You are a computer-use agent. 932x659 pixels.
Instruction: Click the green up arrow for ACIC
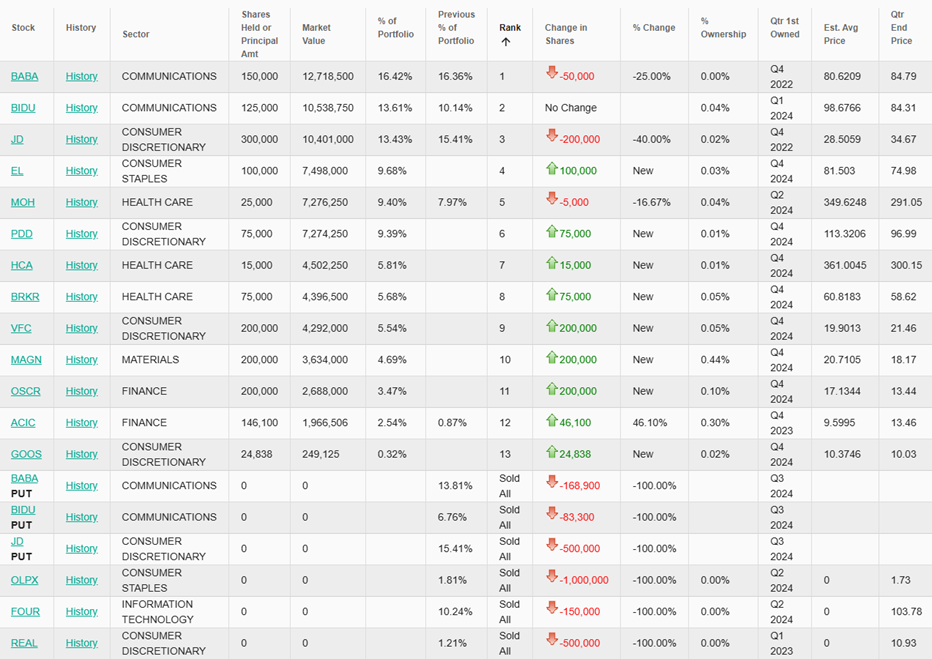551,420
